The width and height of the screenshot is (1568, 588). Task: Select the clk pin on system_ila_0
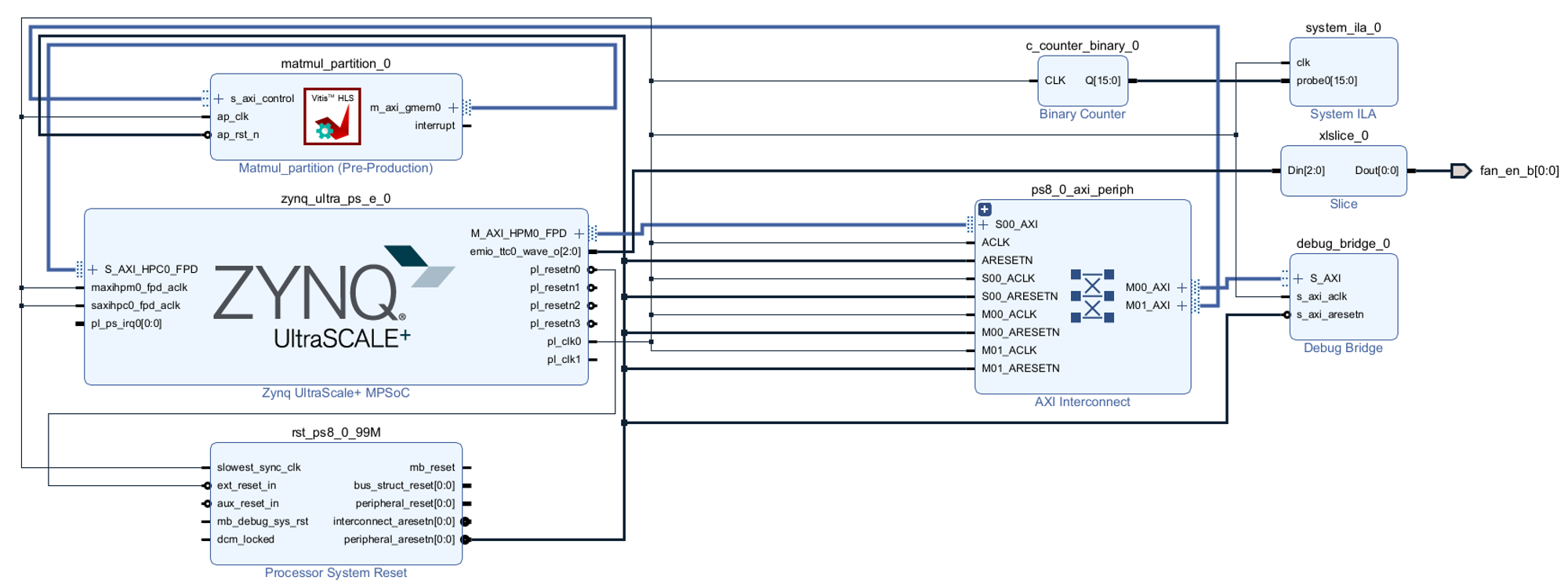1303,63
